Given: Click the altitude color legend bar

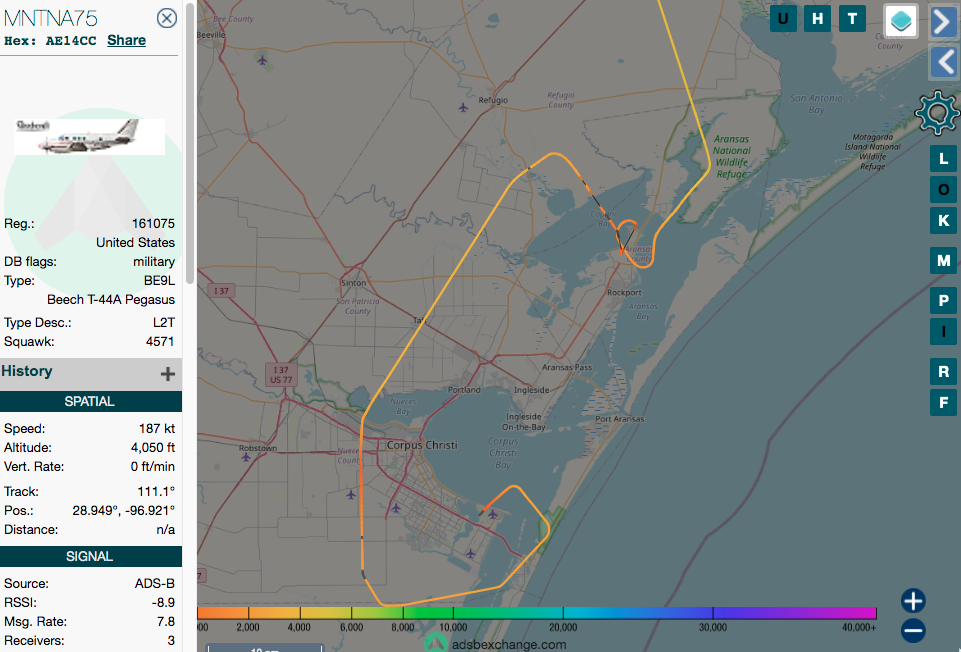Looking at the screenshot, I should click(x=537, y=613).
